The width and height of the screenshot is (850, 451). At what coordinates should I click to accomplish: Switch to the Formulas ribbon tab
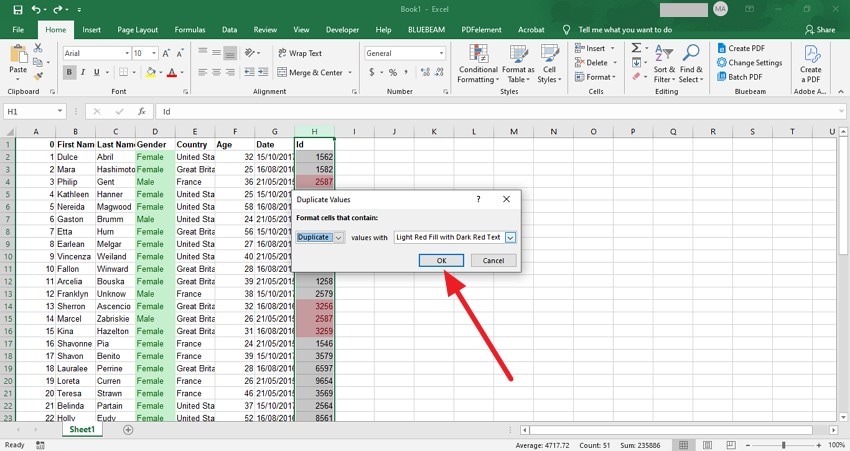tap(190, 30)
